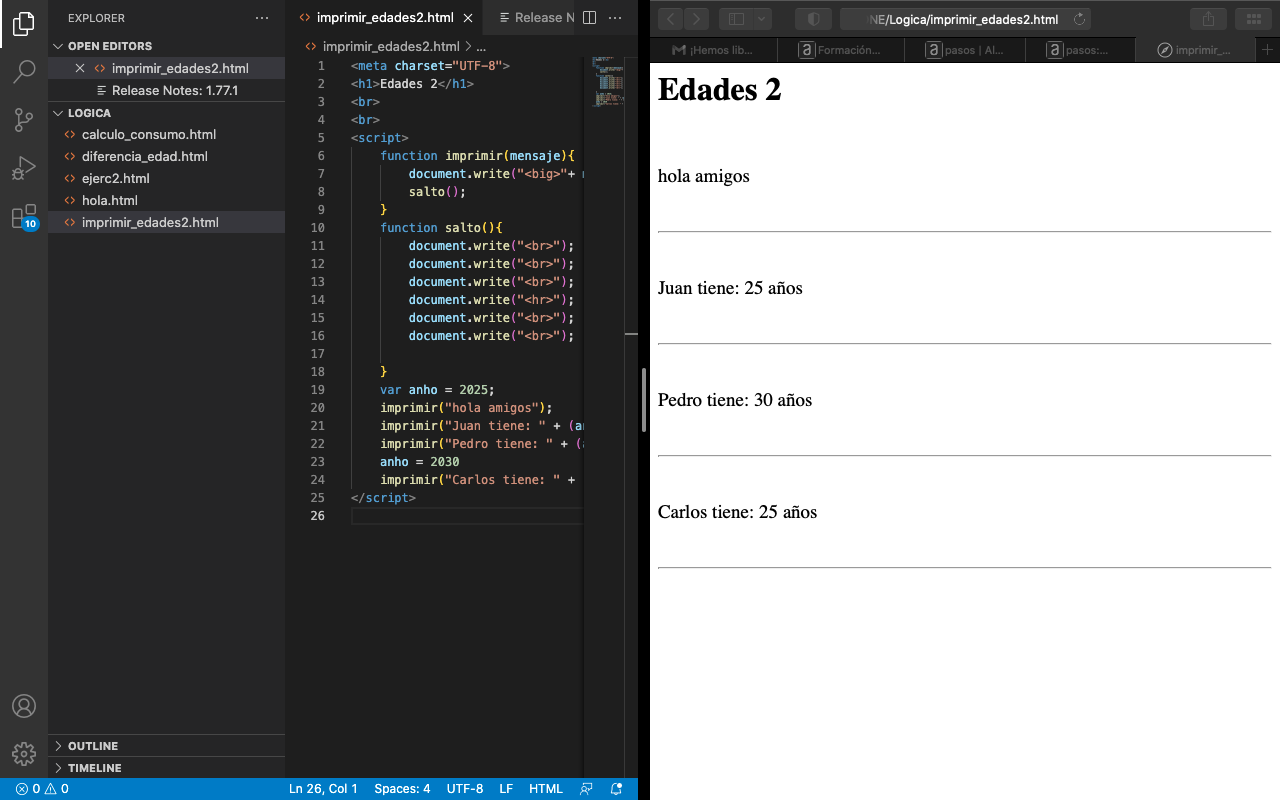The height and width of the screenshot is (800, 1280).
Task: Switch to the Formación Safari tab
Action: tap(840, 49)
